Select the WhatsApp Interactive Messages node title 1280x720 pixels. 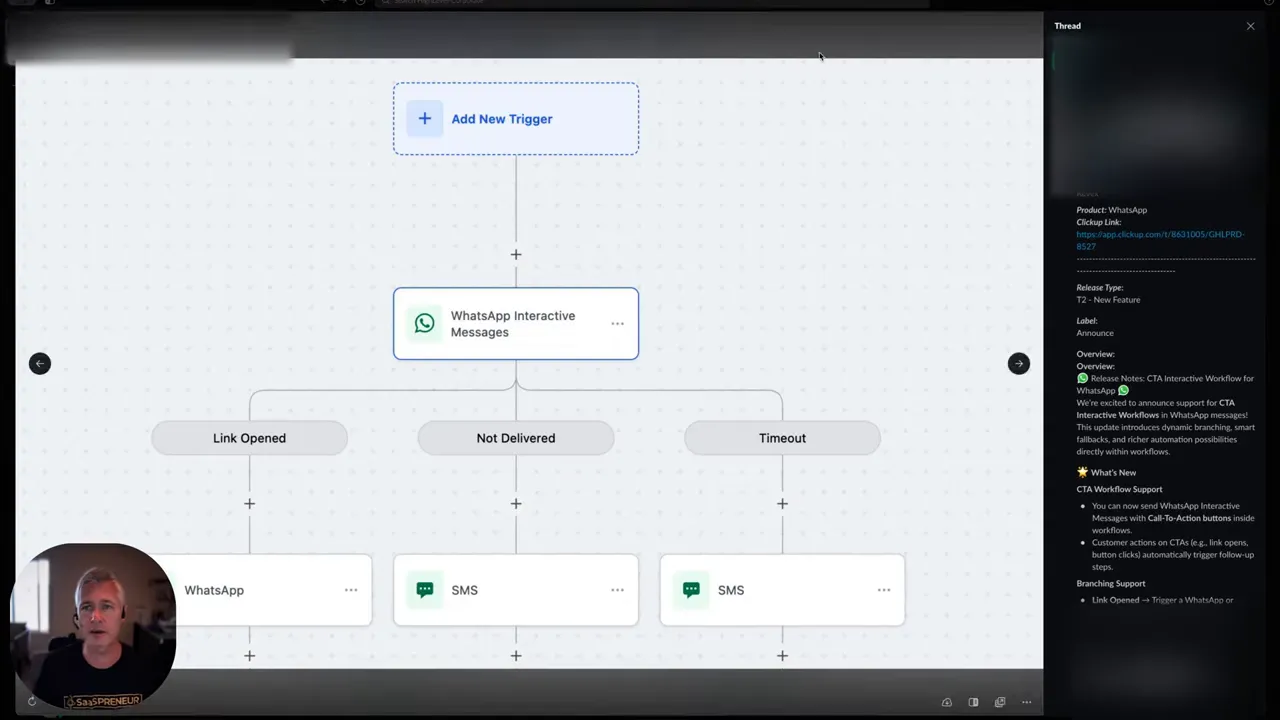tap(513, 324)
